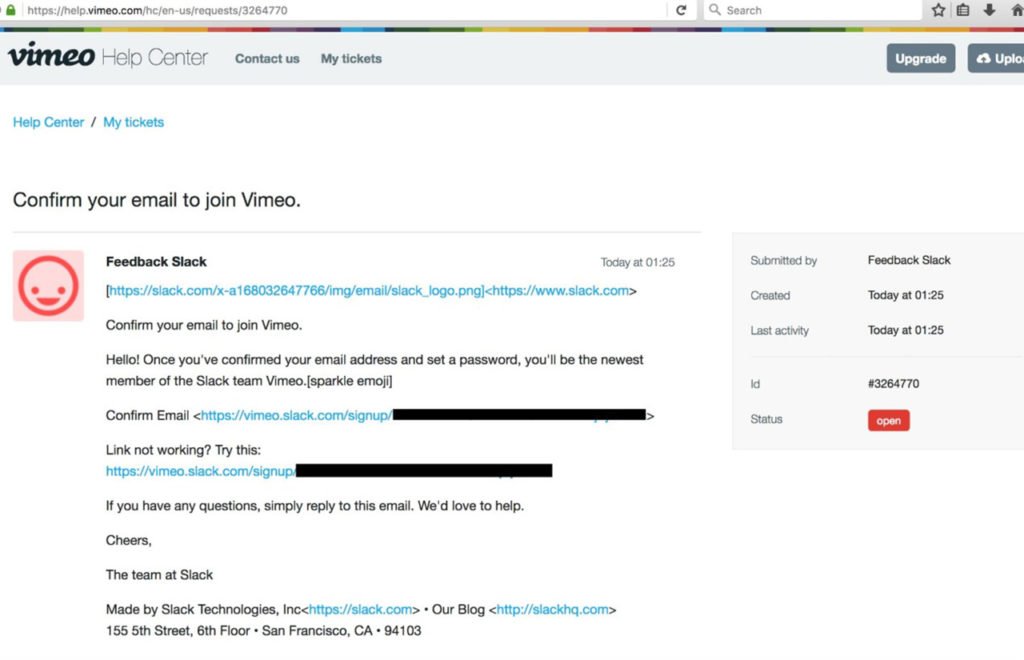This screenshot has height=660, width=1024.
Task: Click the Upgrade button
Action: 921,59
